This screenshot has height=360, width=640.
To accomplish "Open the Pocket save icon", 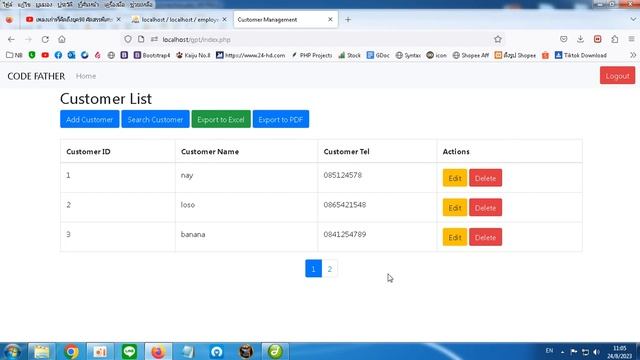I will point(564,39).
